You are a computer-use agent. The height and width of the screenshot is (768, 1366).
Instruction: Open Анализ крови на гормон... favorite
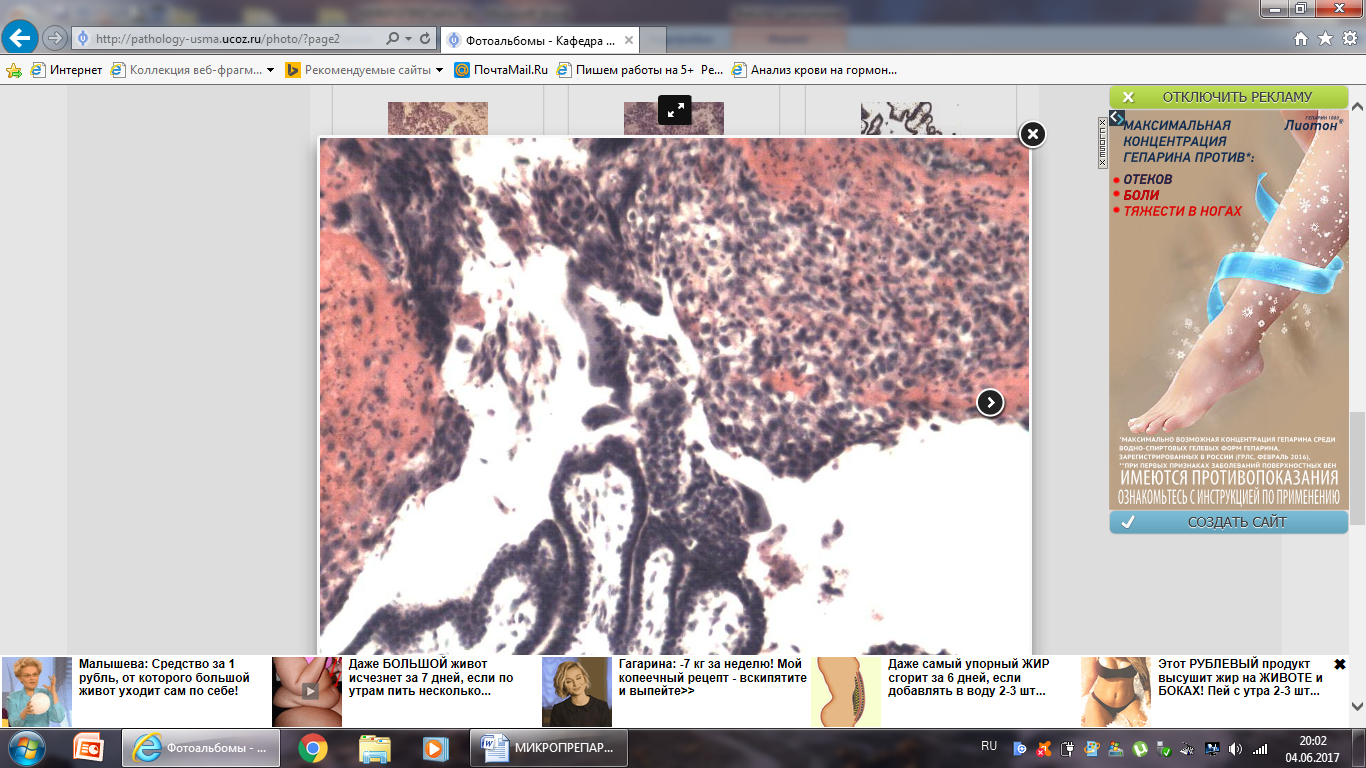(814, 70)
